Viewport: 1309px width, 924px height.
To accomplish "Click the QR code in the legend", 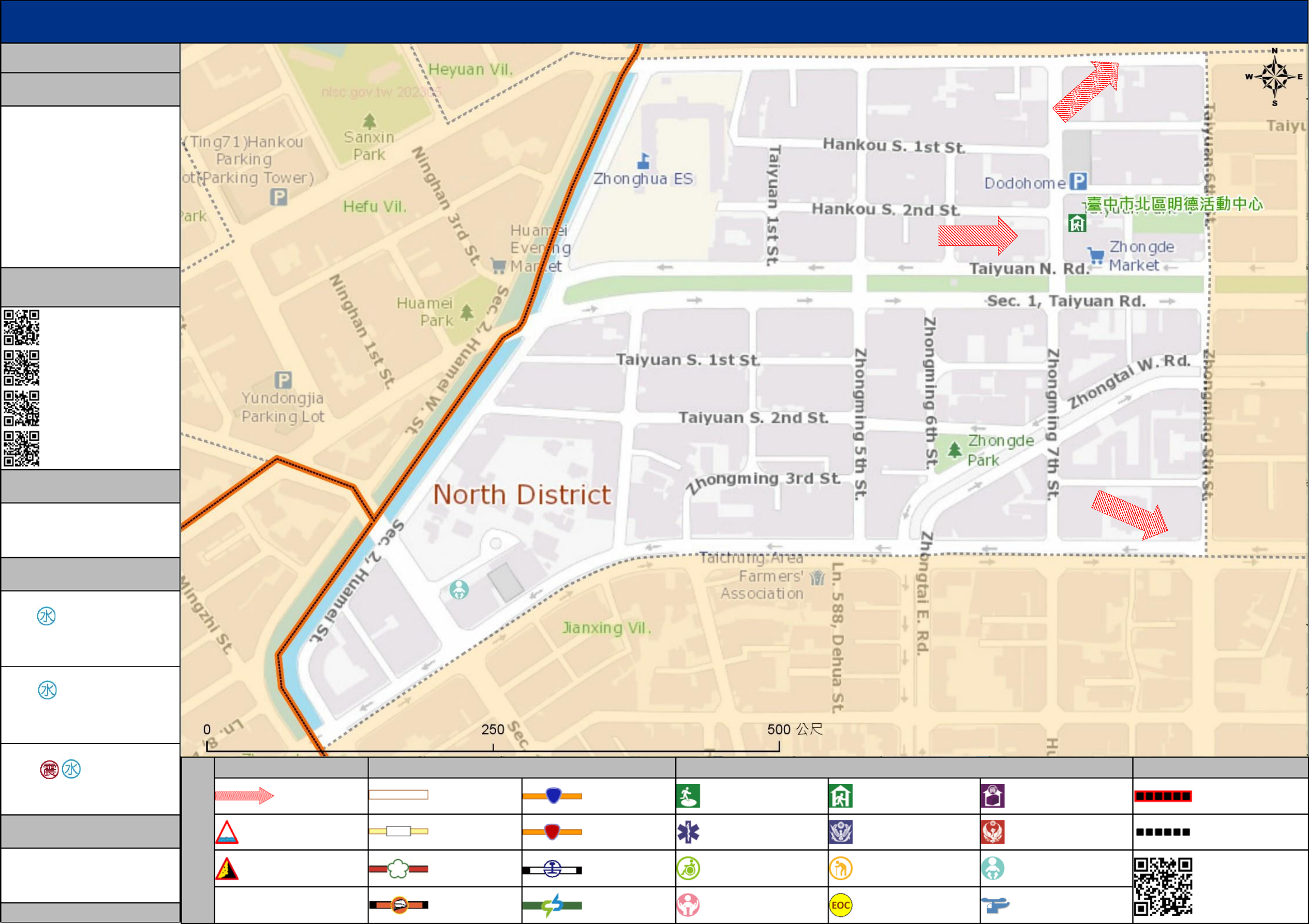I will click(1163, 887).
